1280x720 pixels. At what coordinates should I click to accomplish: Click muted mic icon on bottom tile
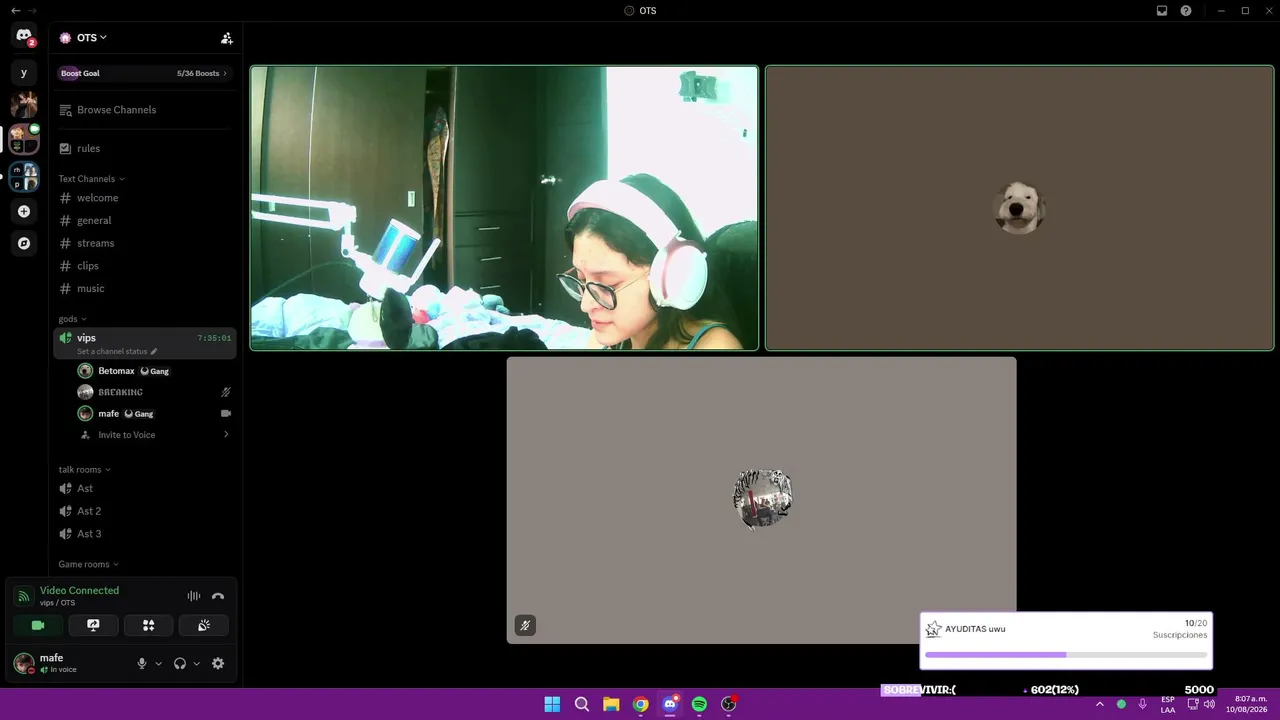[525, 625]
